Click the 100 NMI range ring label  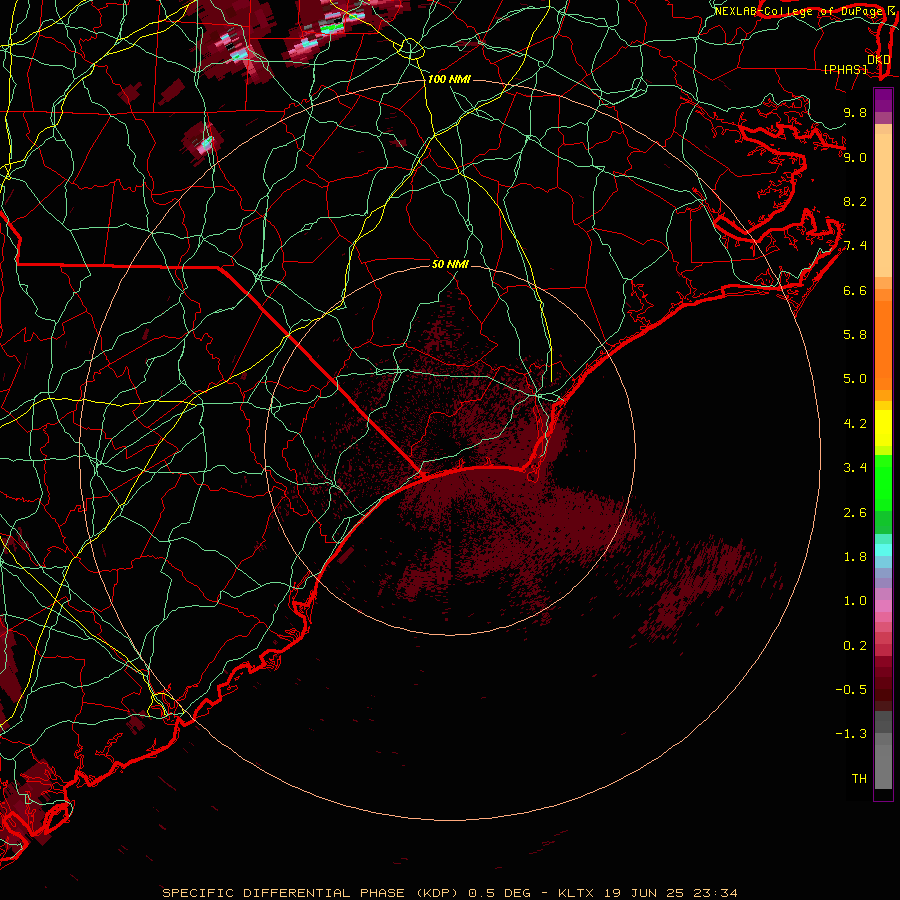point(449,79)
